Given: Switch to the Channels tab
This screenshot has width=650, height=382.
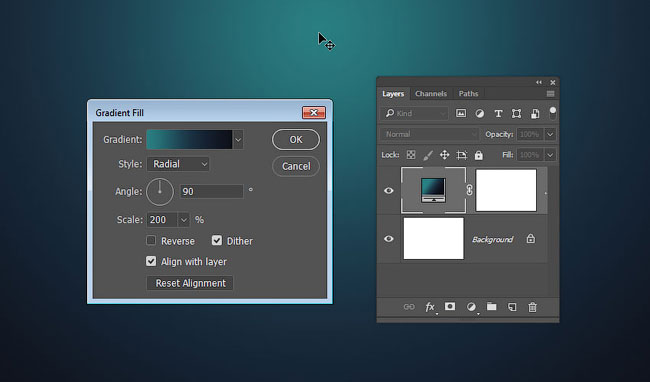Looking at the screenshot, I should [x=431, y=94].
